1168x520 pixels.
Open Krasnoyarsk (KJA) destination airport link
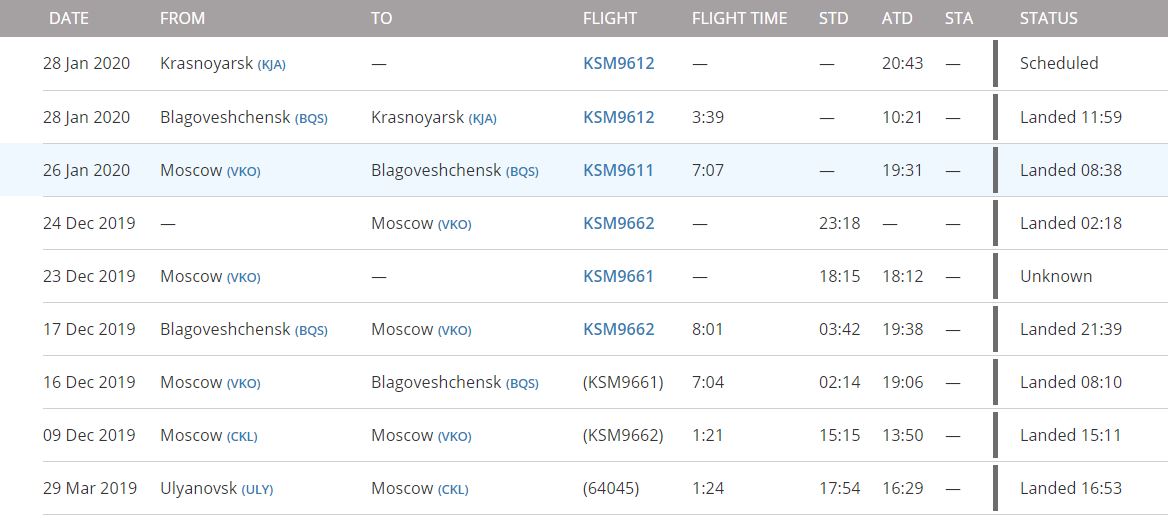[x=433, y=117]
